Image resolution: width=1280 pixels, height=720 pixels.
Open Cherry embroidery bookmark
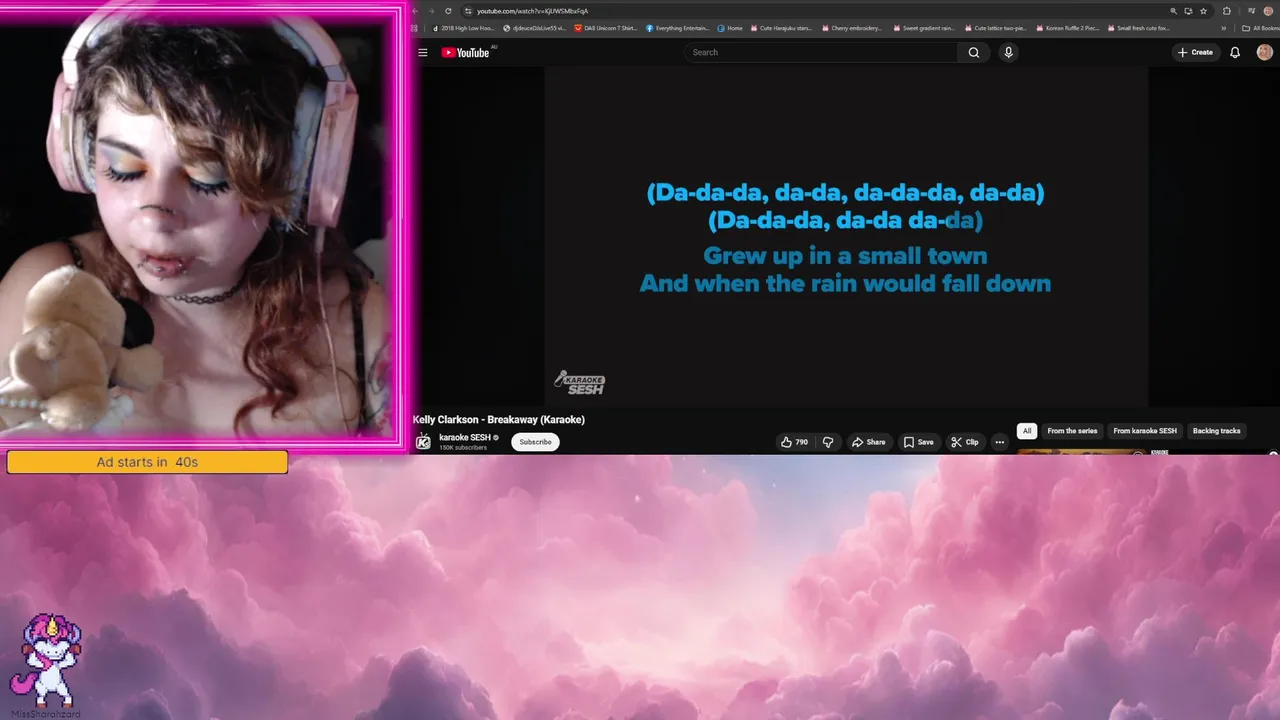852,28
